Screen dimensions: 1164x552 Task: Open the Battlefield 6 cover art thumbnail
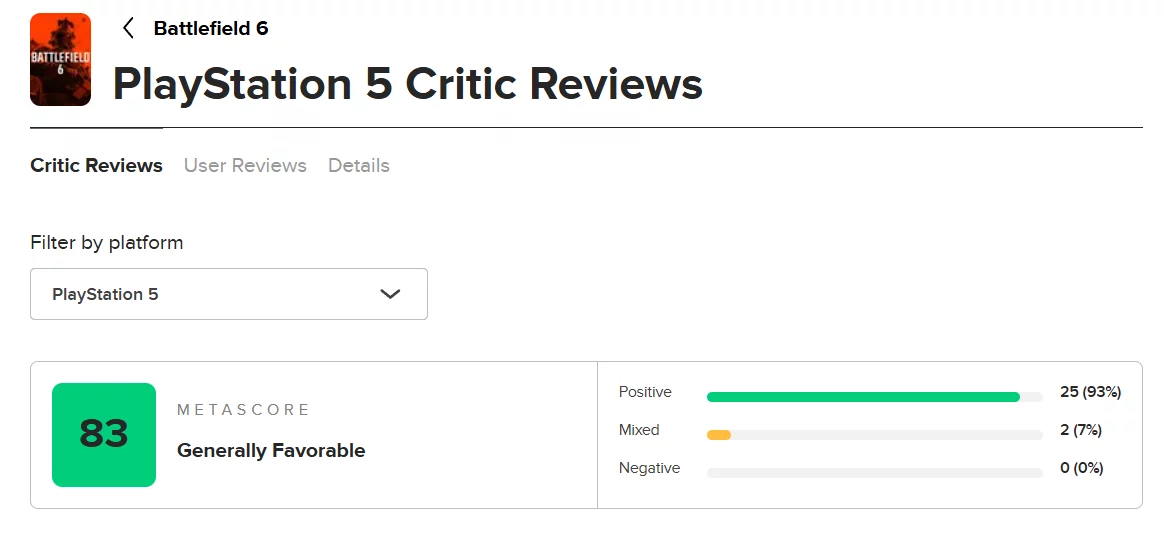pos(60,60)
